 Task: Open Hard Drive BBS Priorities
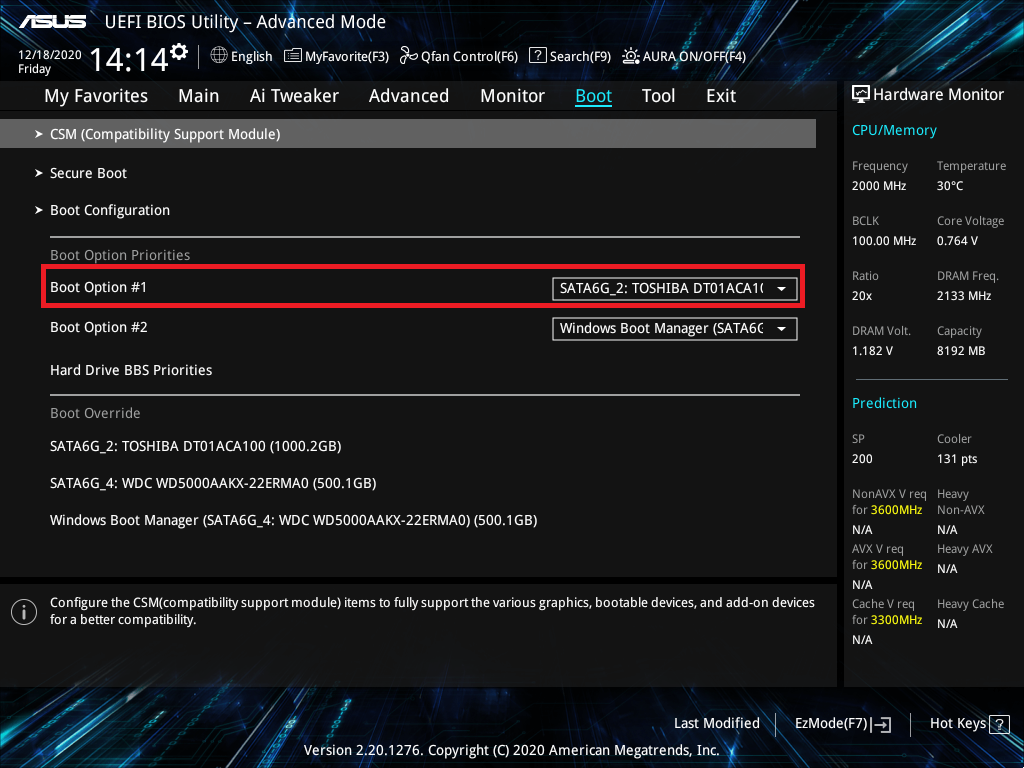(x=131, y=370)
